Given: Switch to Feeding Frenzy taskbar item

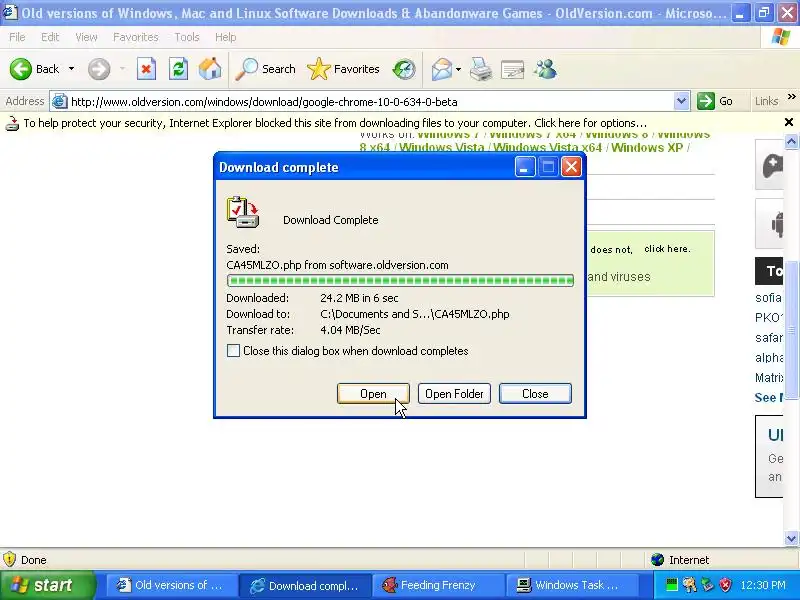Looking at the screenshot, I should [x=438, y=585].
